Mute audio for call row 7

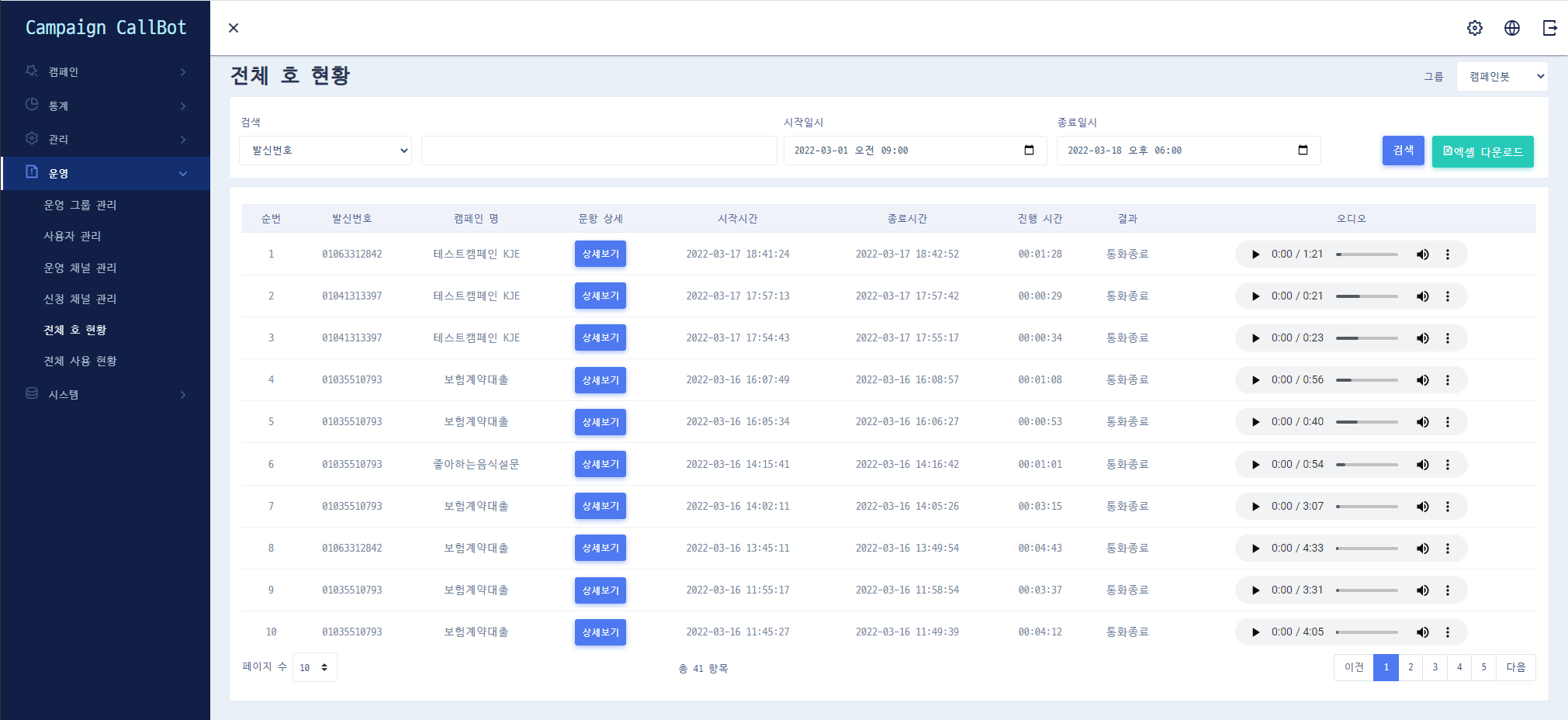[1422, 507]
